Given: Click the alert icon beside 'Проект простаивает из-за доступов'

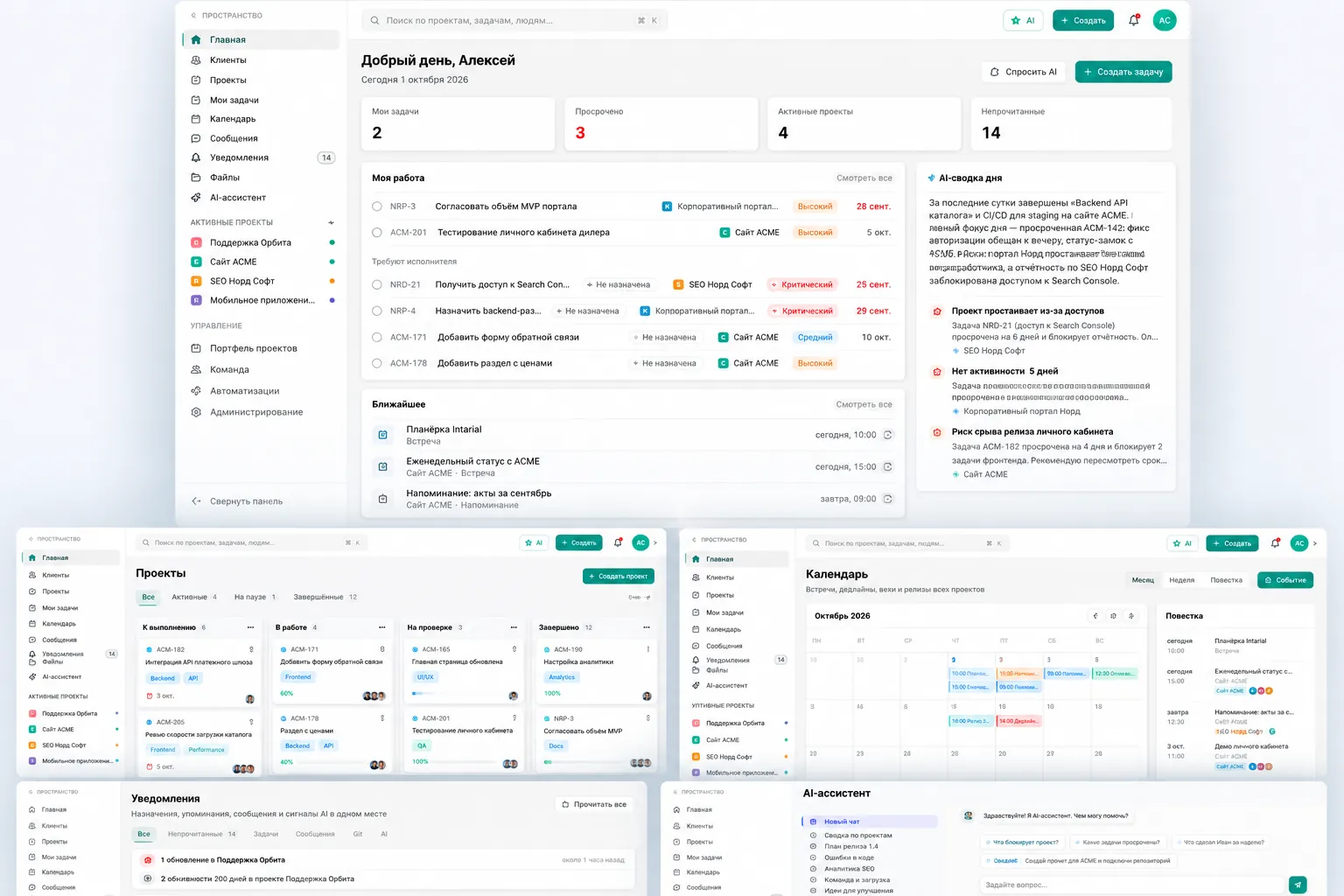Looking at the screenshot, I should point(937,311).
